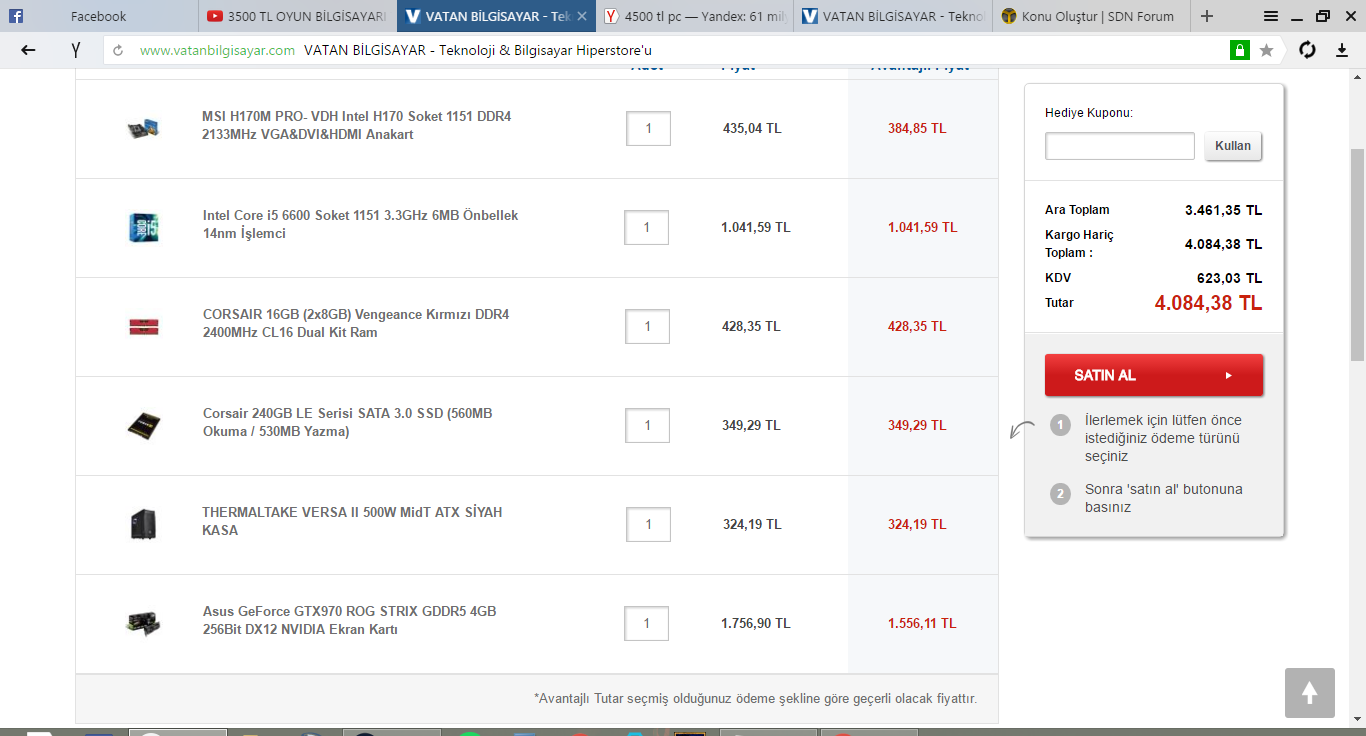Go back using the browser back arrow
The width and height of the screenshot is (1366, 736).
click(x=28, y=50)
